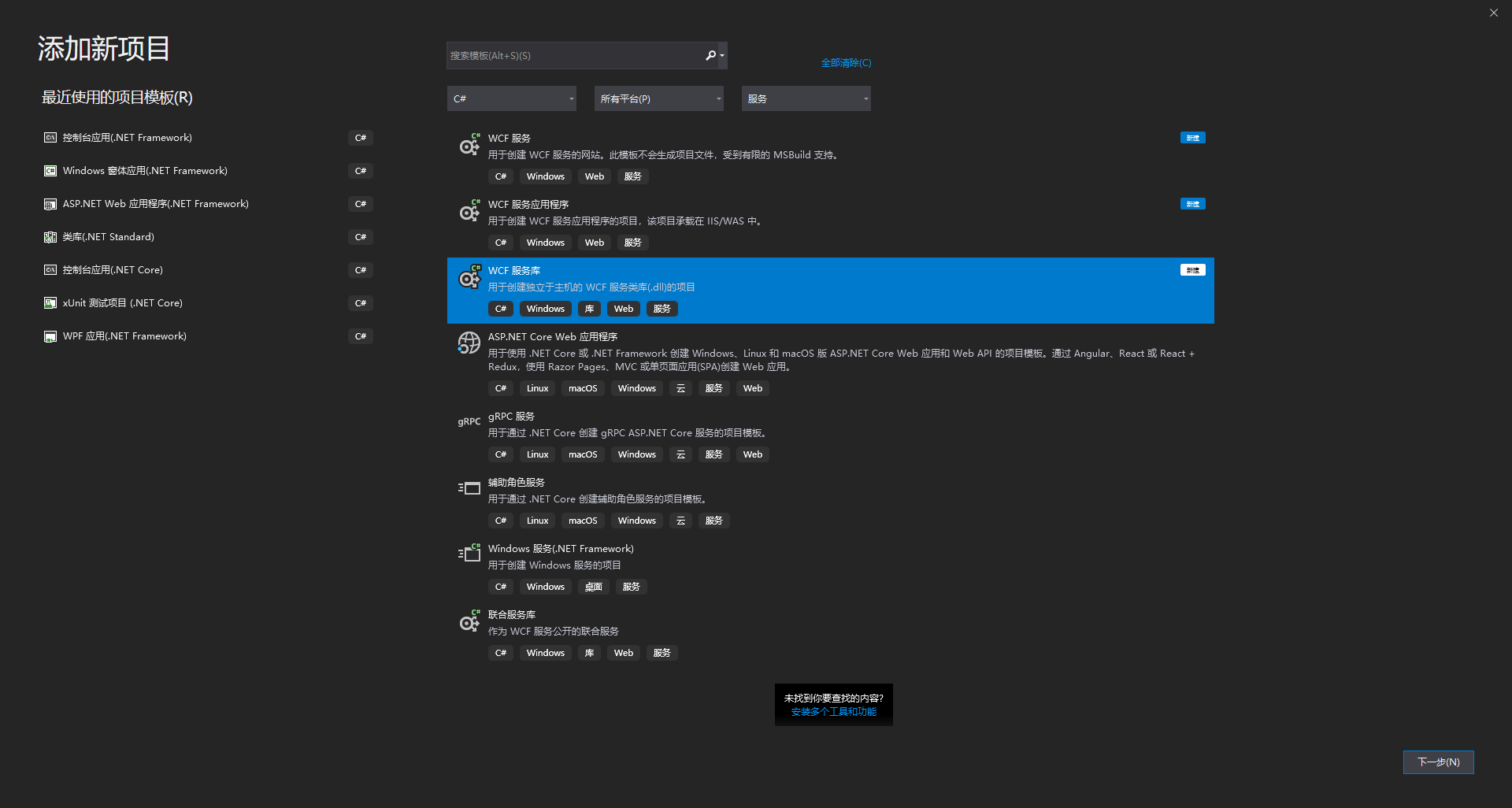
Task: Click the WCF 服务库 template gear icon
Action: [469, 277]
